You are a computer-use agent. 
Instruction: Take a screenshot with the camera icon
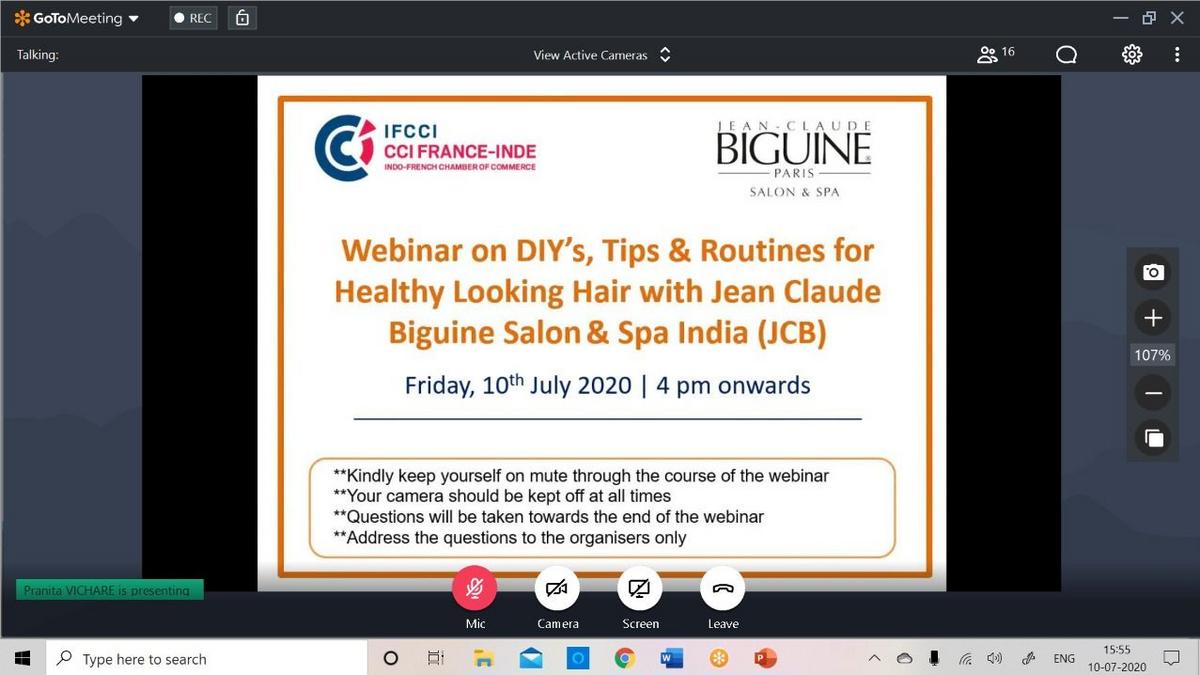coord(1153,272)
